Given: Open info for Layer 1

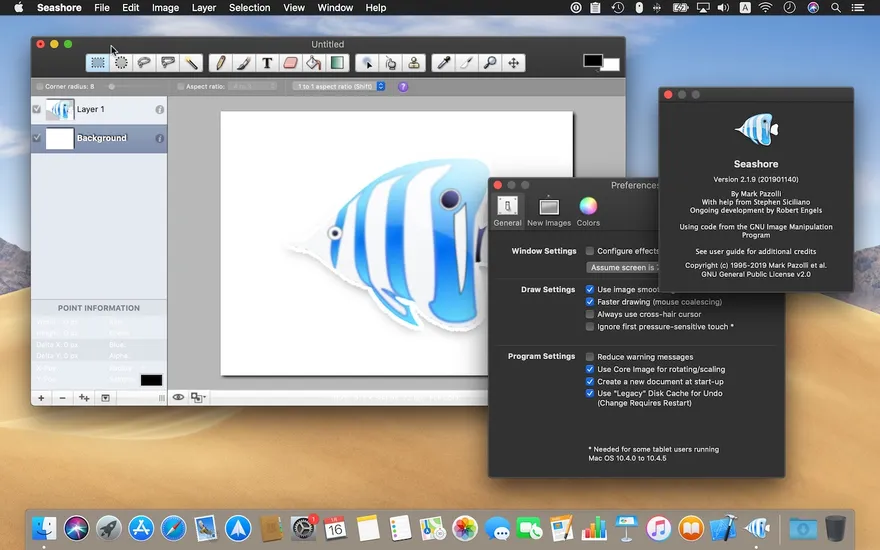Looking at the screenshot, I should click(160, 110).
